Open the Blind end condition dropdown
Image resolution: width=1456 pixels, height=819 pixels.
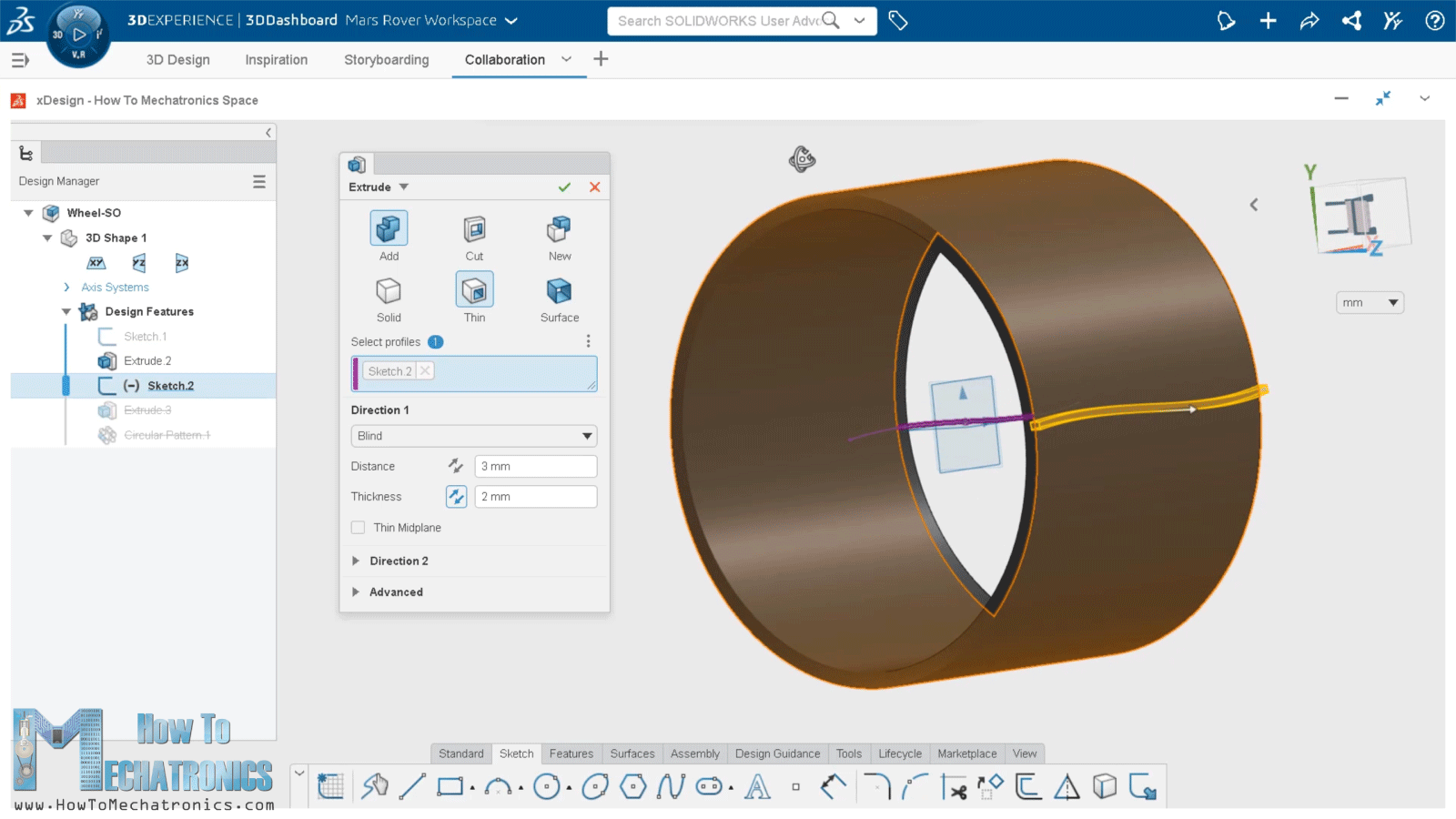pyautogui.click(x=473, y=436)
